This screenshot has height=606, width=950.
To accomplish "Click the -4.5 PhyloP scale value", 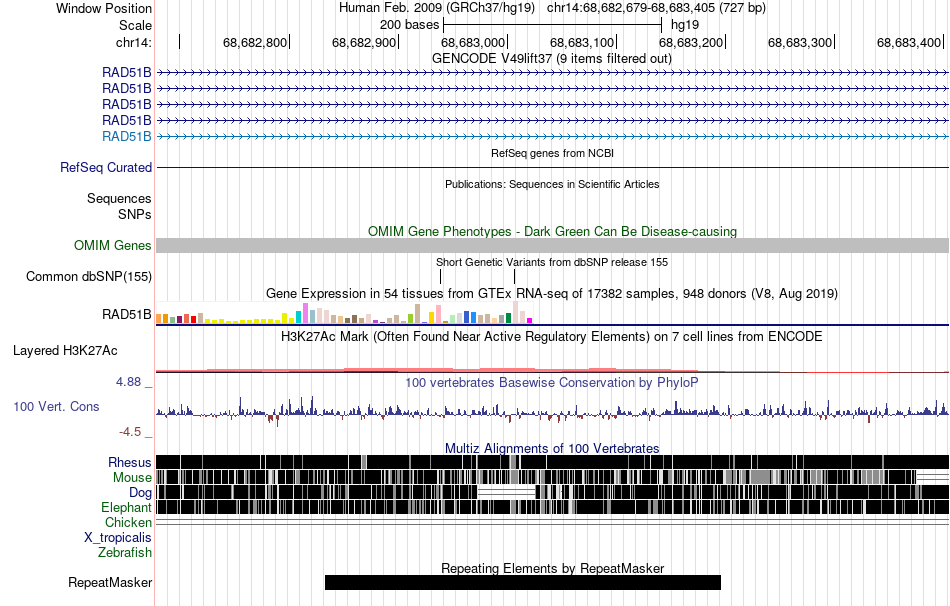I will point(130,432).
